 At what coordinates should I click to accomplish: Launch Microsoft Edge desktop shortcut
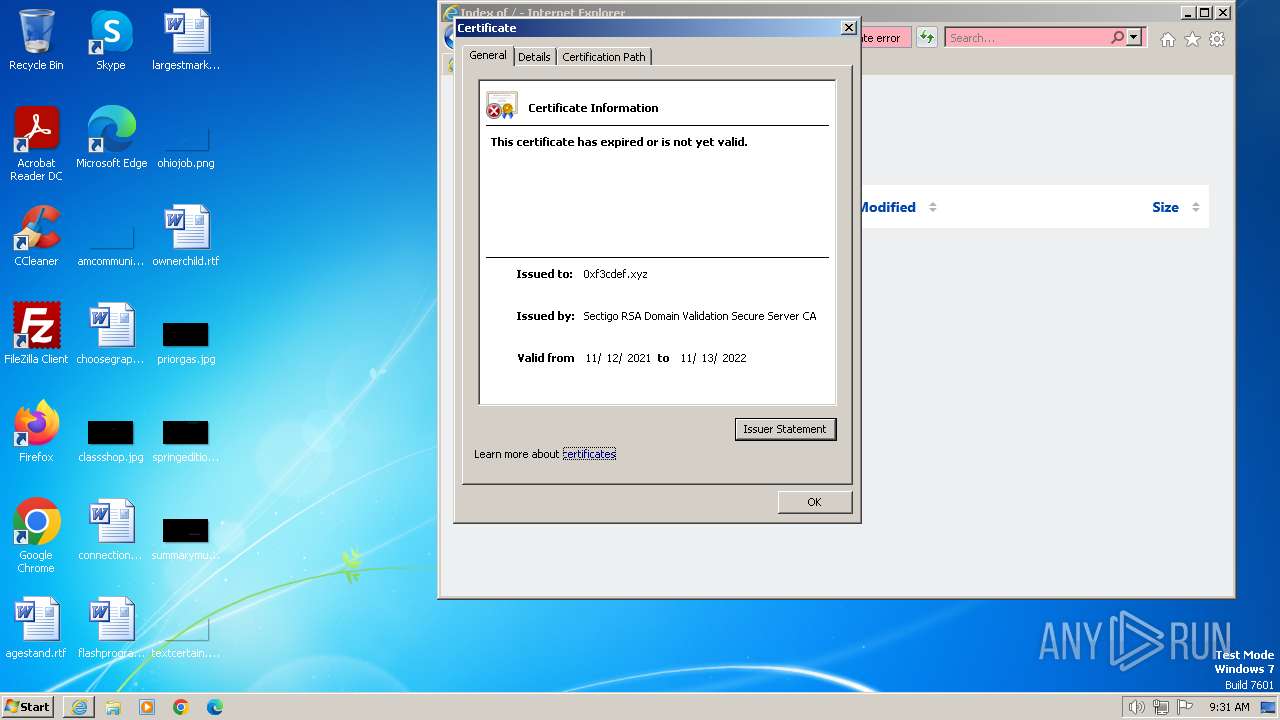coord(111,138)
